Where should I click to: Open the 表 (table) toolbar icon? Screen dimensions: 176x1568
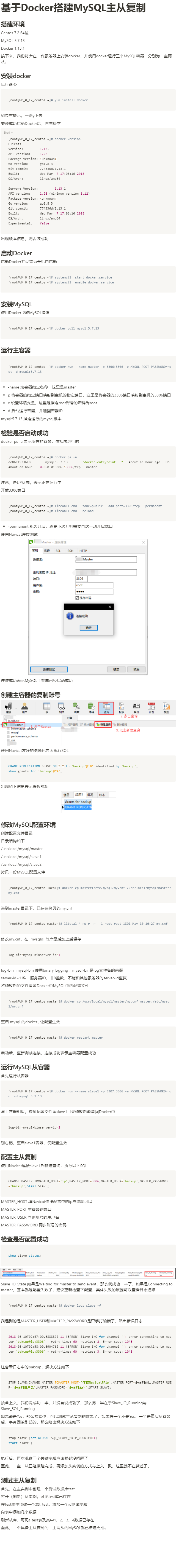tap(47, 708)
